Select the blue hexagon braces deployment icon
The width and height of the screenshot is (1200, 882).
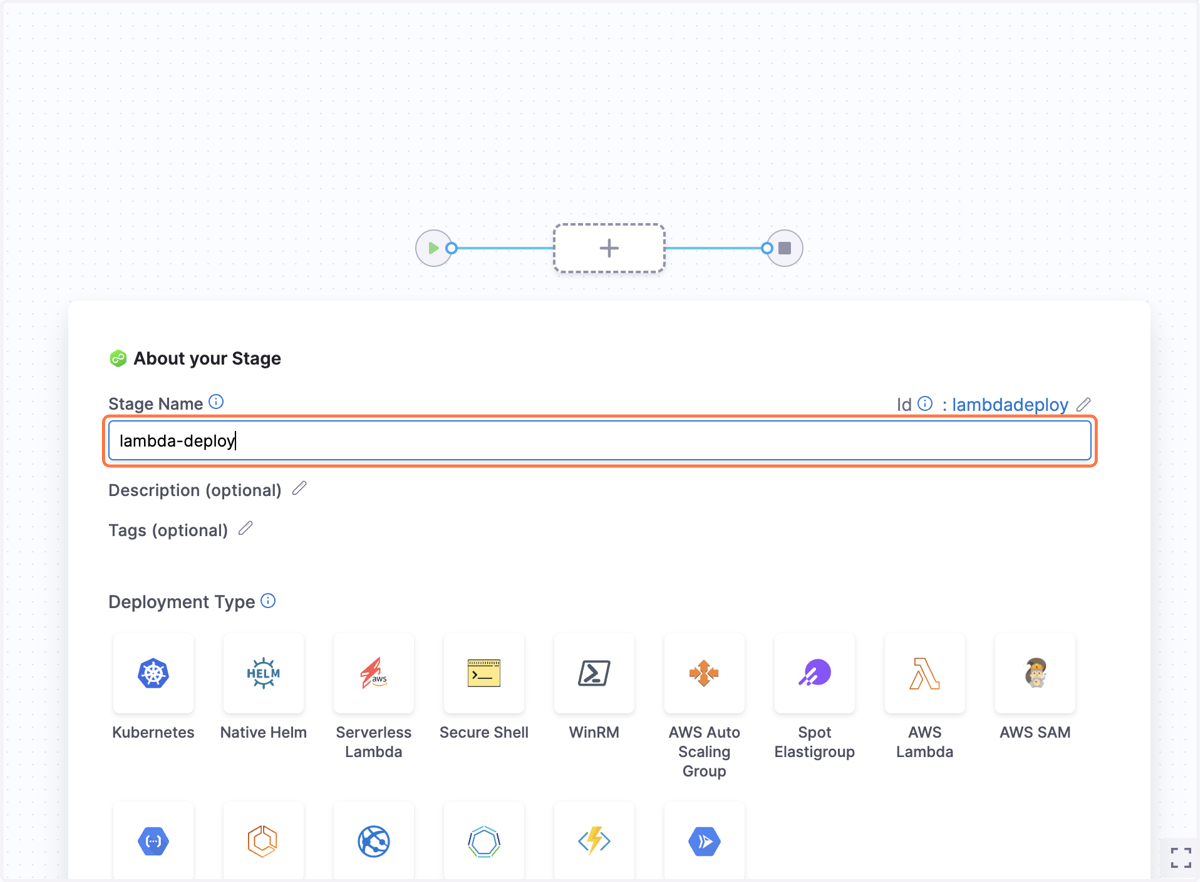(x=153, y=841)
